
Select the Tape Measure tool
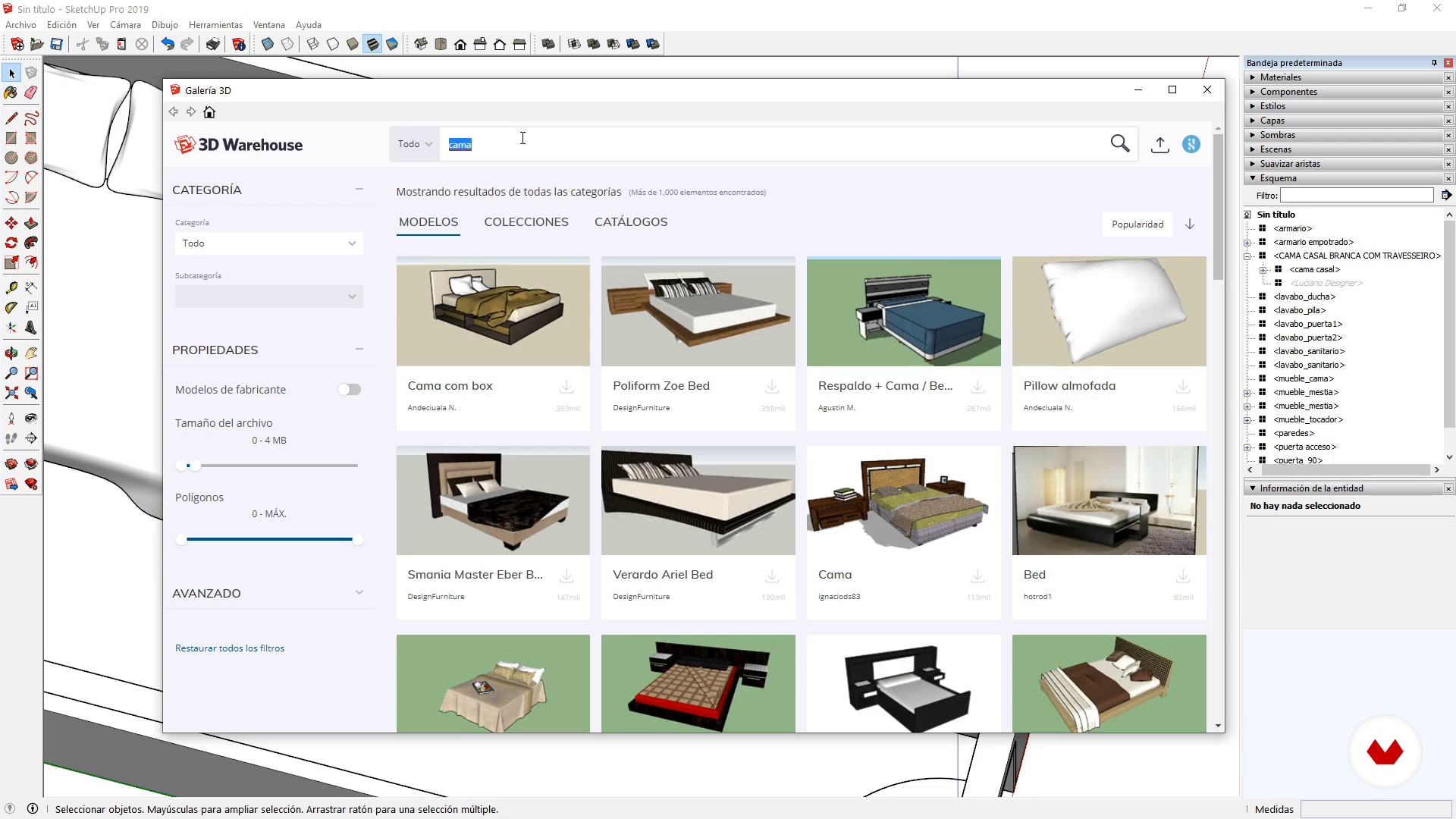pyautogui.click(x=11, y=288)
